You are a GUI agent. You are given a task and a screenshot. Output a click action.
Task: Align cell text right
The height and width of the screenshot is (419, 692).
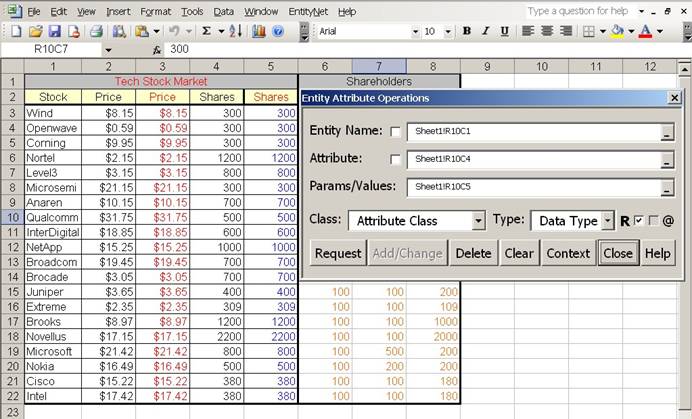tap(566, 31)
